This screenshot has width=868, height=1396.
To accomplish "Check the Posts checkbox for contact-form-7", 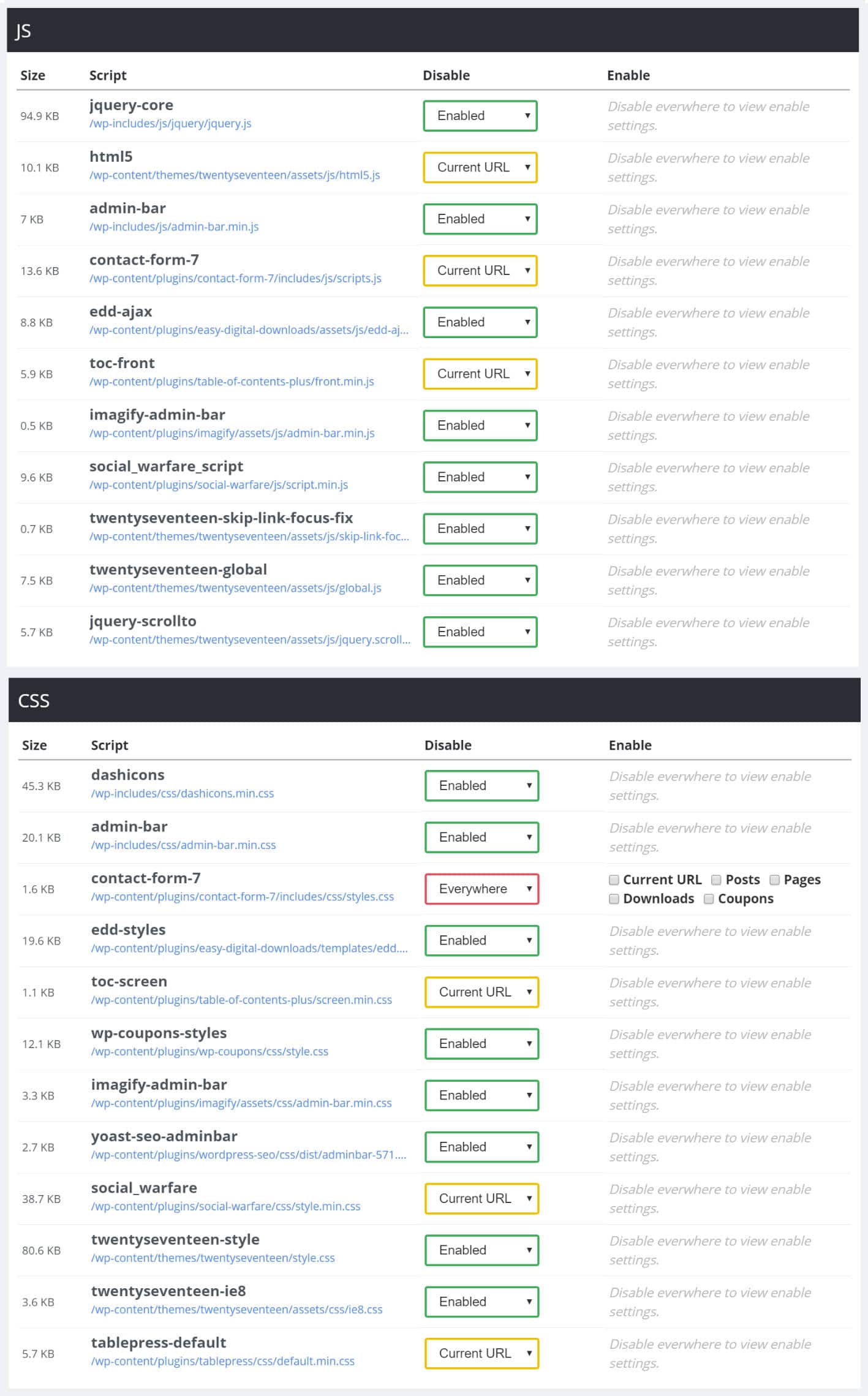I will [x=715, y=879].
